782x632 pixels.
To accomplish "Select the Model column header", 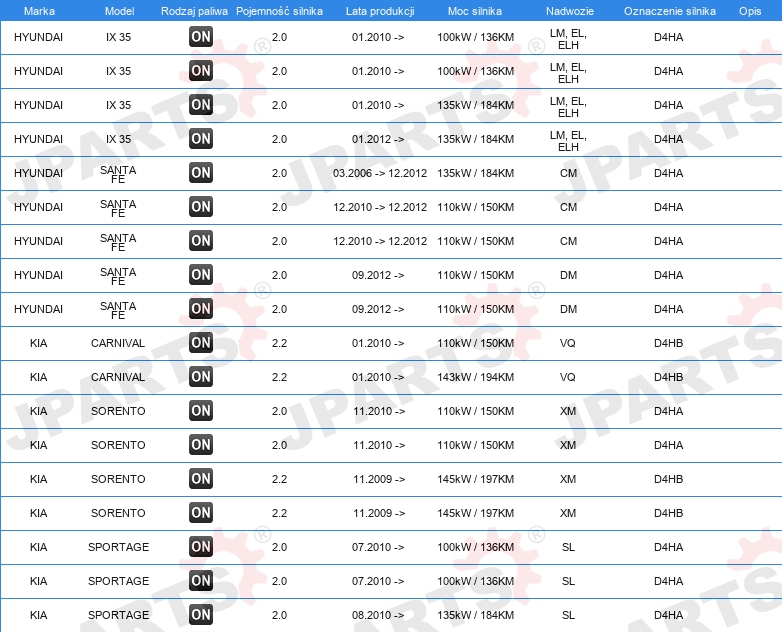I will tap(119, 11).
